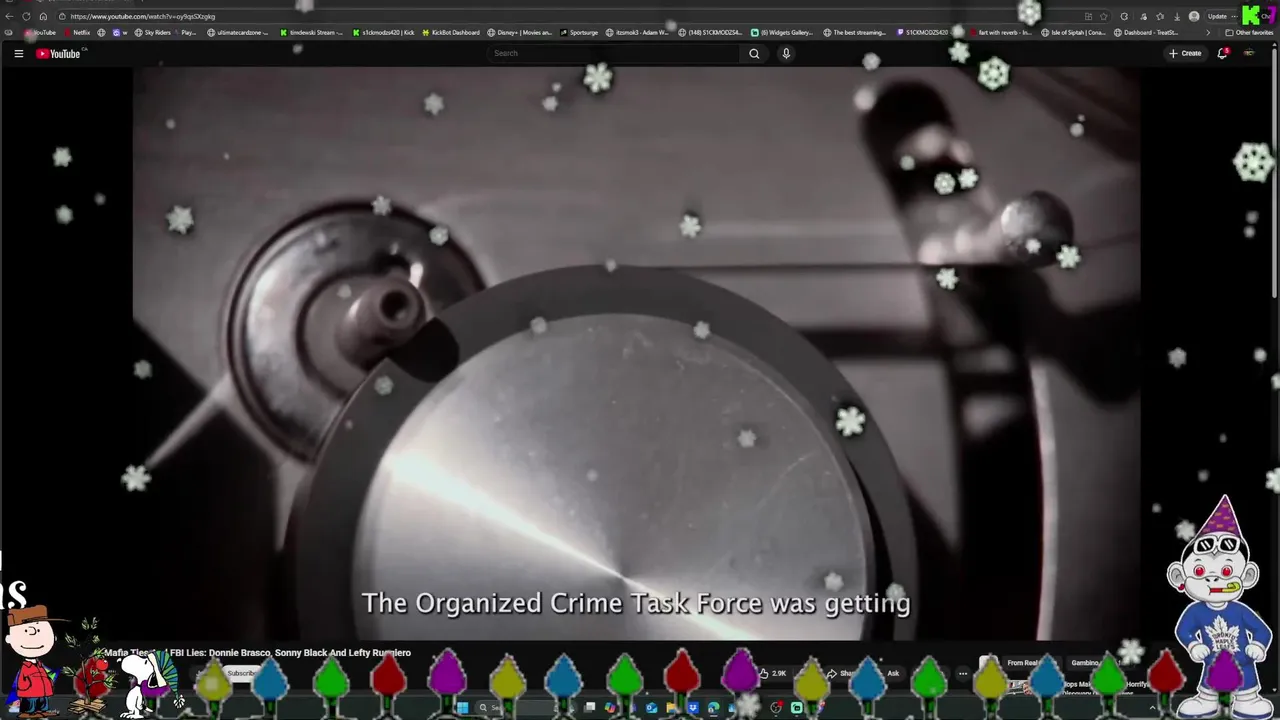Viewport: 1280px width, 720px height.
Task: Open the Widgets Gallery bookmark
Action: click(x=782, y=33)
